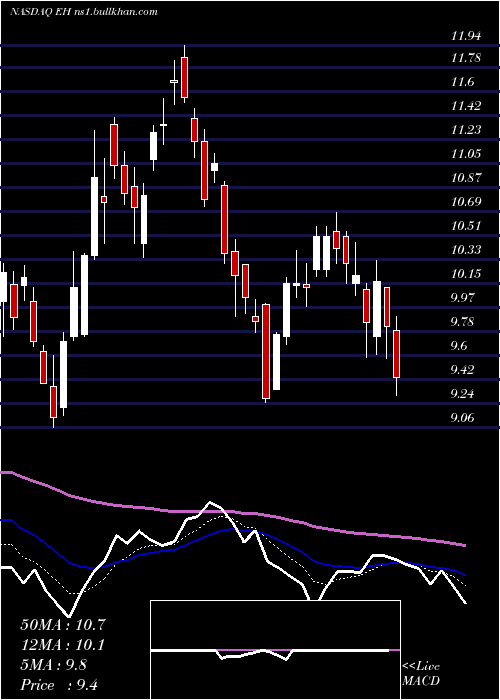500x700 pixels.
Task: Click the 11.78 price axis label
Action: tap(466, 58)
